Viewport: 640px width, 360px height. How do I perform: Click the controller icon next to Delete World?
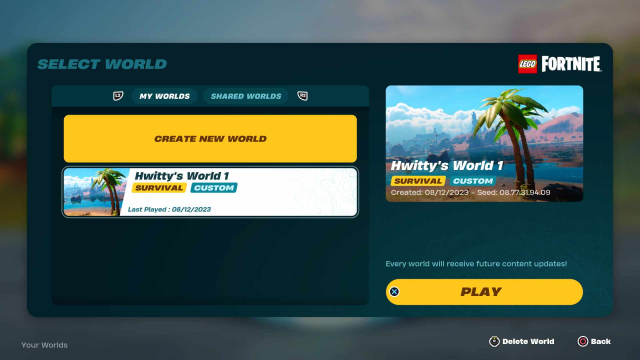click(x=494, y=341)
